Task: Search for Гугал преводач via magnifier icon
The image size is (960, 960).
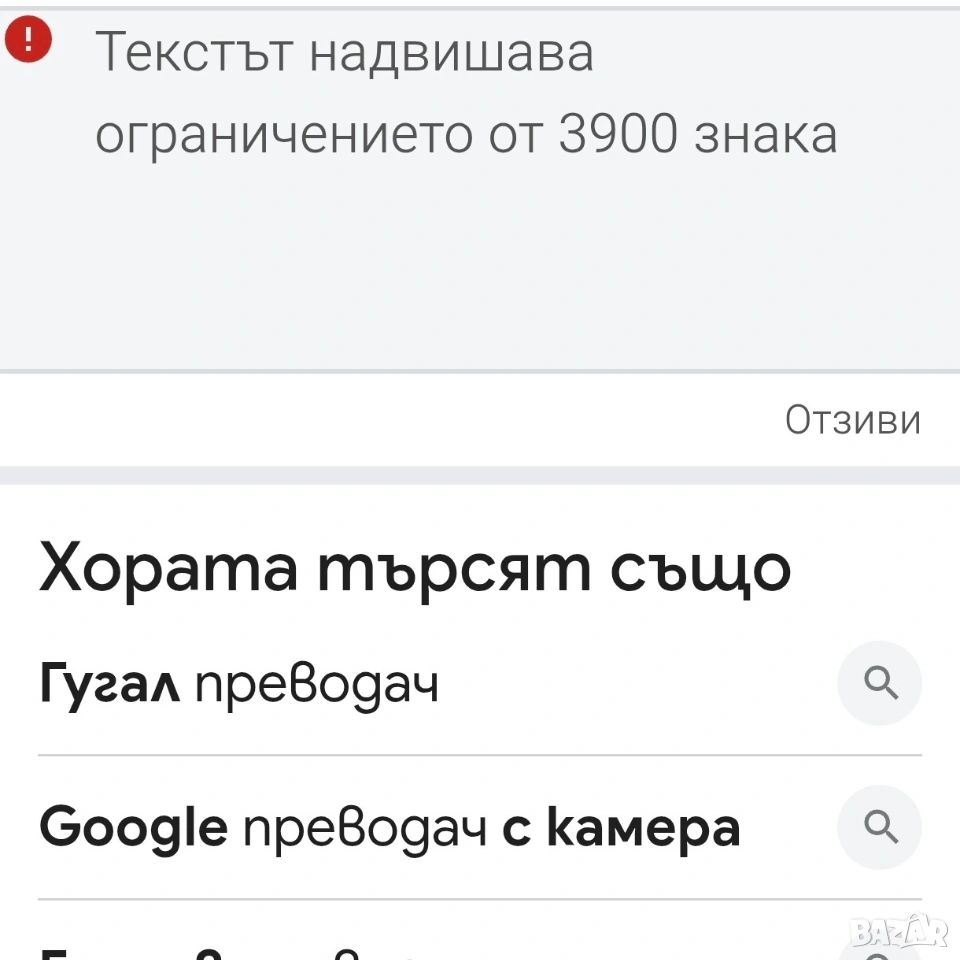Action: click(879, 684)
